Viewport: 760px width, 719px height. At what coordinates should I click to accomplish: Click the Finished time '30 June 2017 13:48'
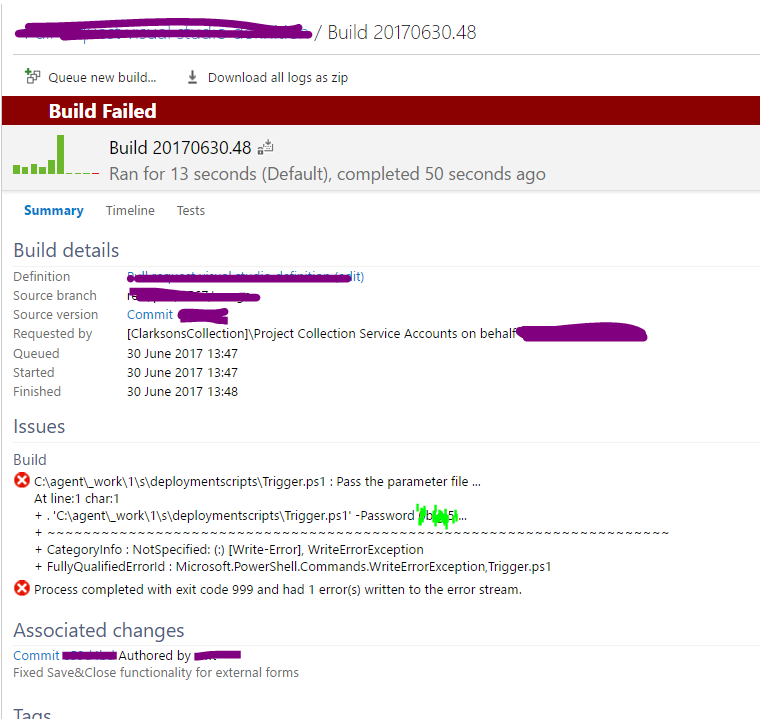[x=182, y=392]
